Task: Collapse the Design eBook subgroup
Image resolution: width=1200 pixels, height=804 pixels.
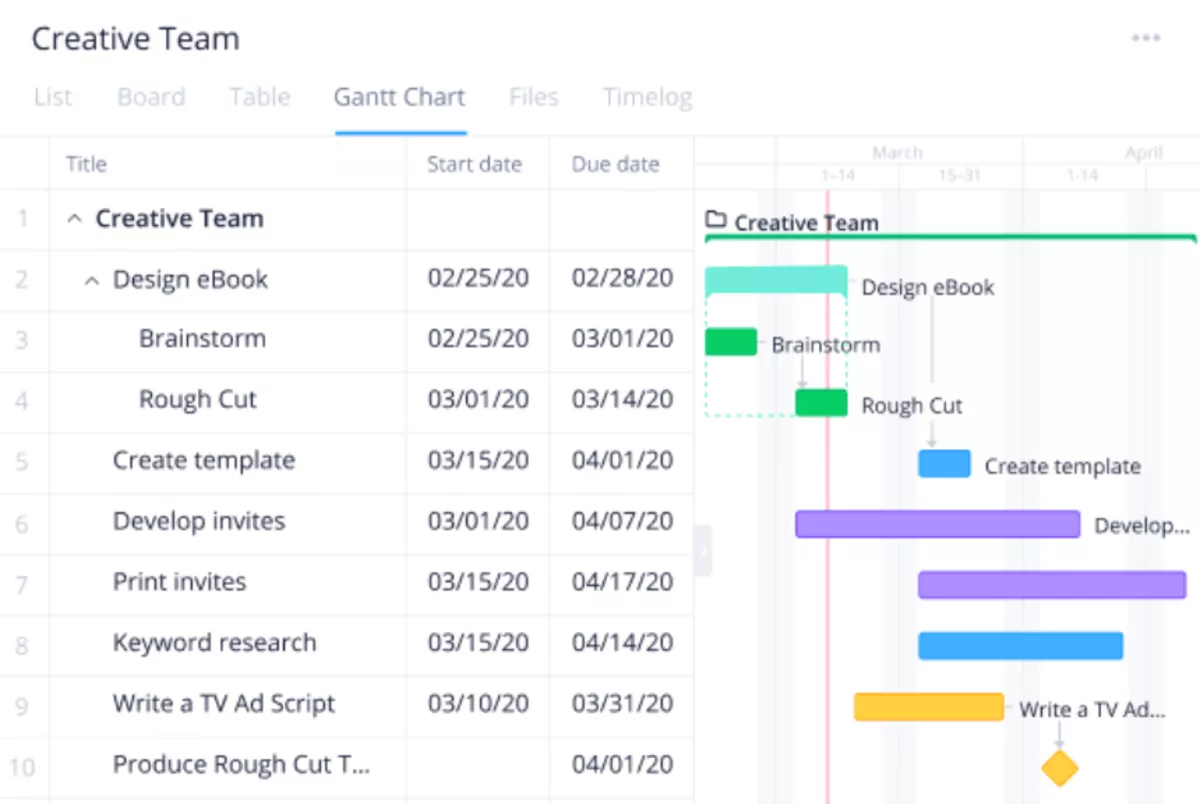Action: click(93, 280)
